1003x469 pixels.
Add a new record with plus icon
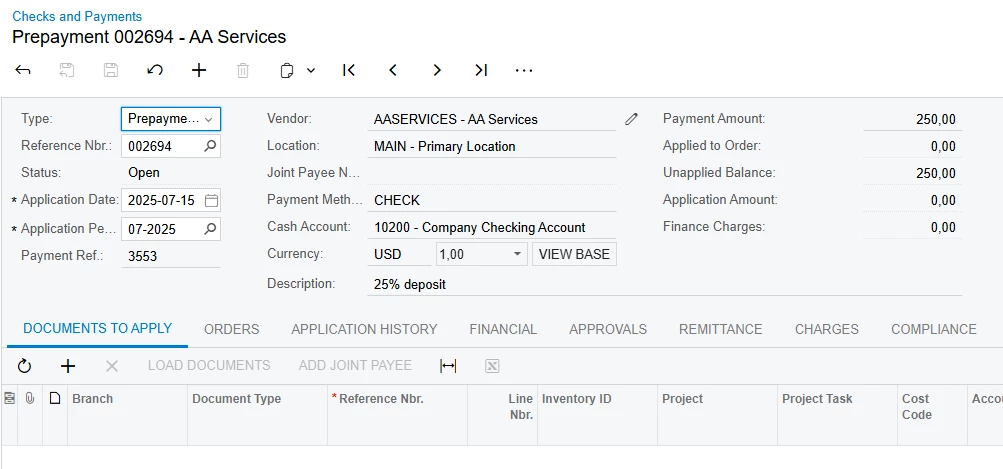199,70
